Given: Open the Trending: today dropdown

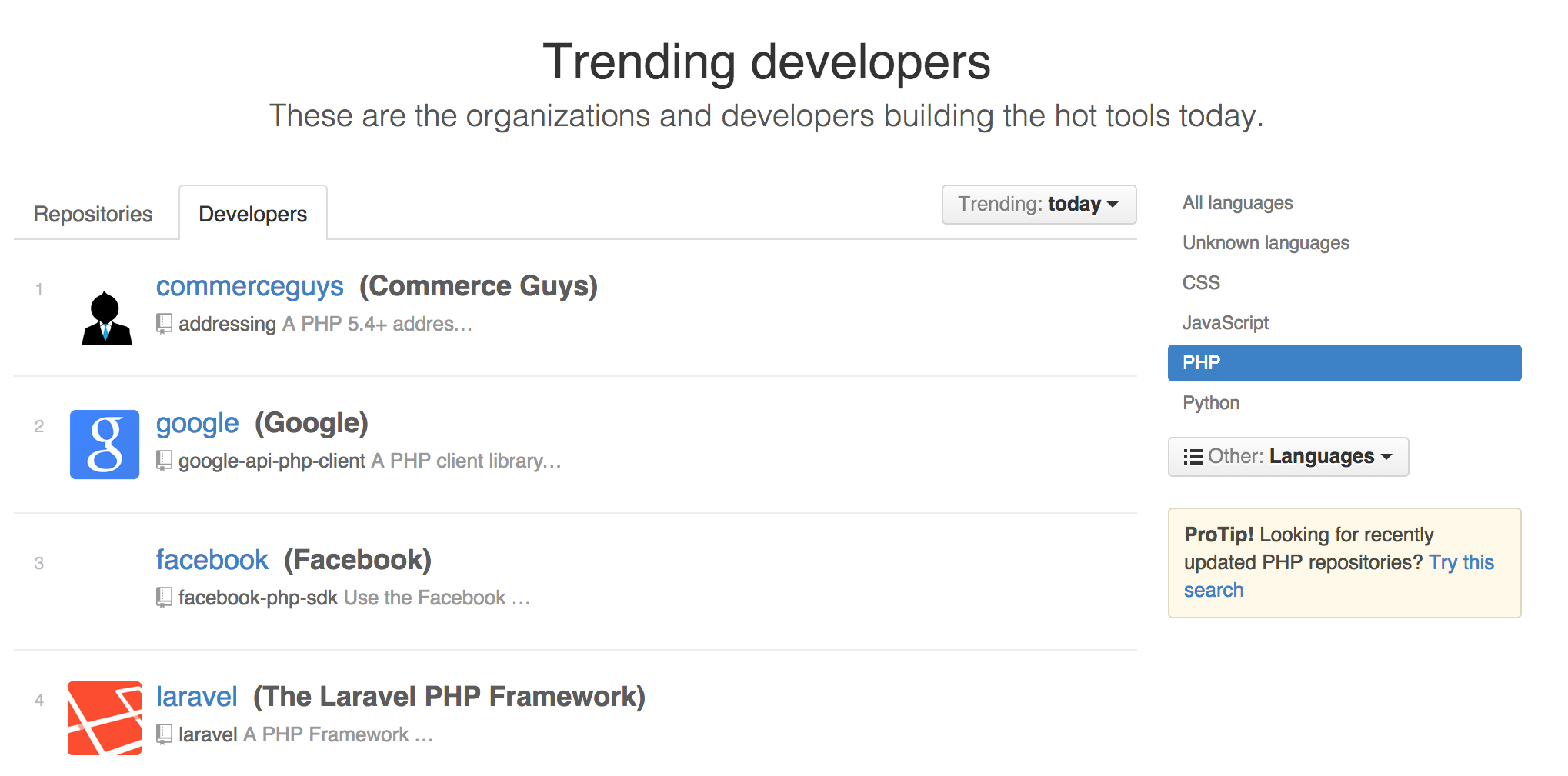Looking at the screenshot, I should [1038, 205].
